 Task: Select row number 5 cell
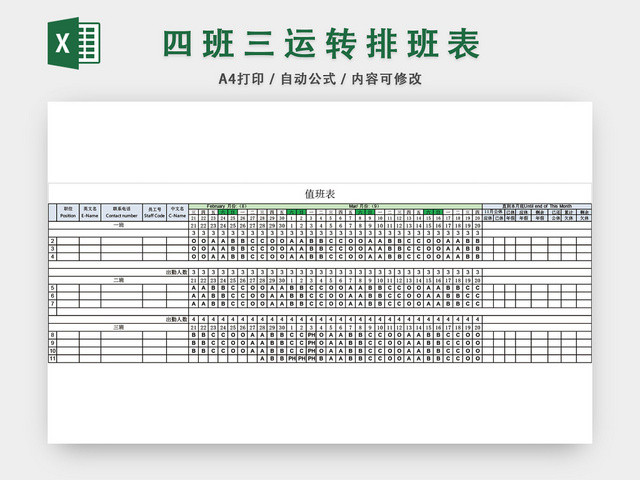pos(52,288)
